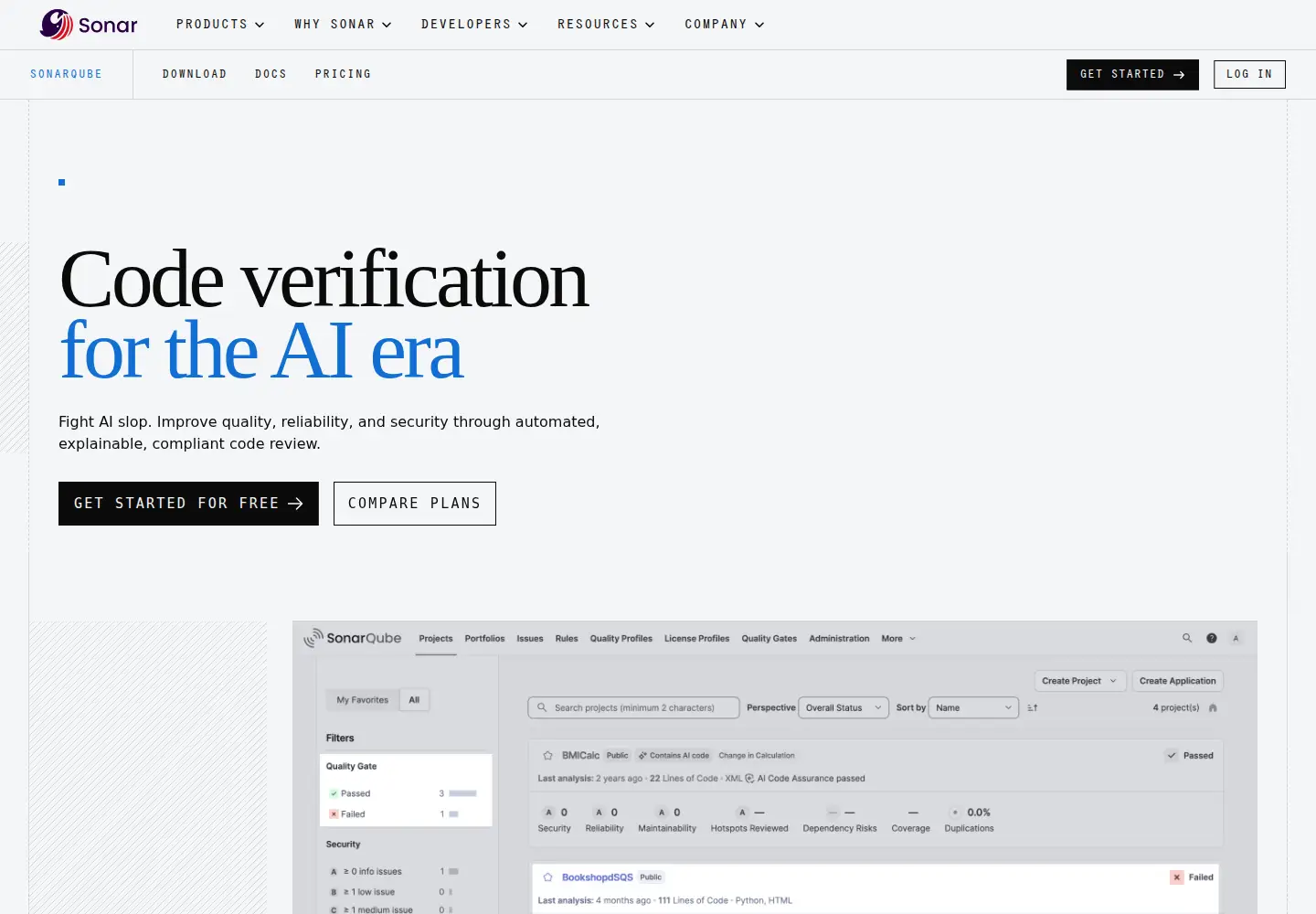The image size is (1316, 914).
Task: Toggle the sort order icon
Action: [x=1033, y=708]
